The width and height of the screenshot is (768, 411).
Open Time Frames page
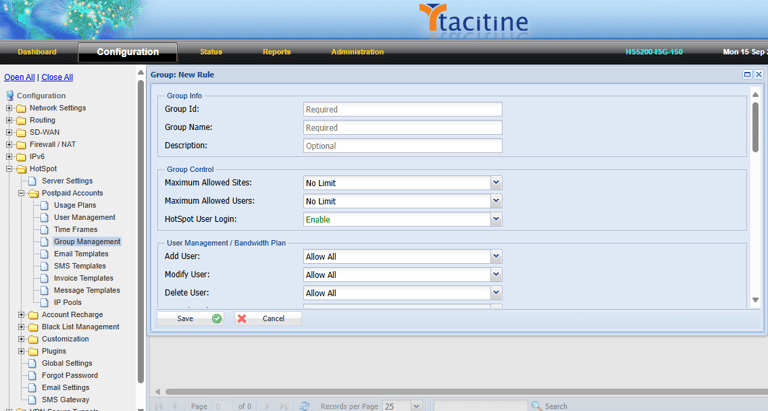pos(75,230)
